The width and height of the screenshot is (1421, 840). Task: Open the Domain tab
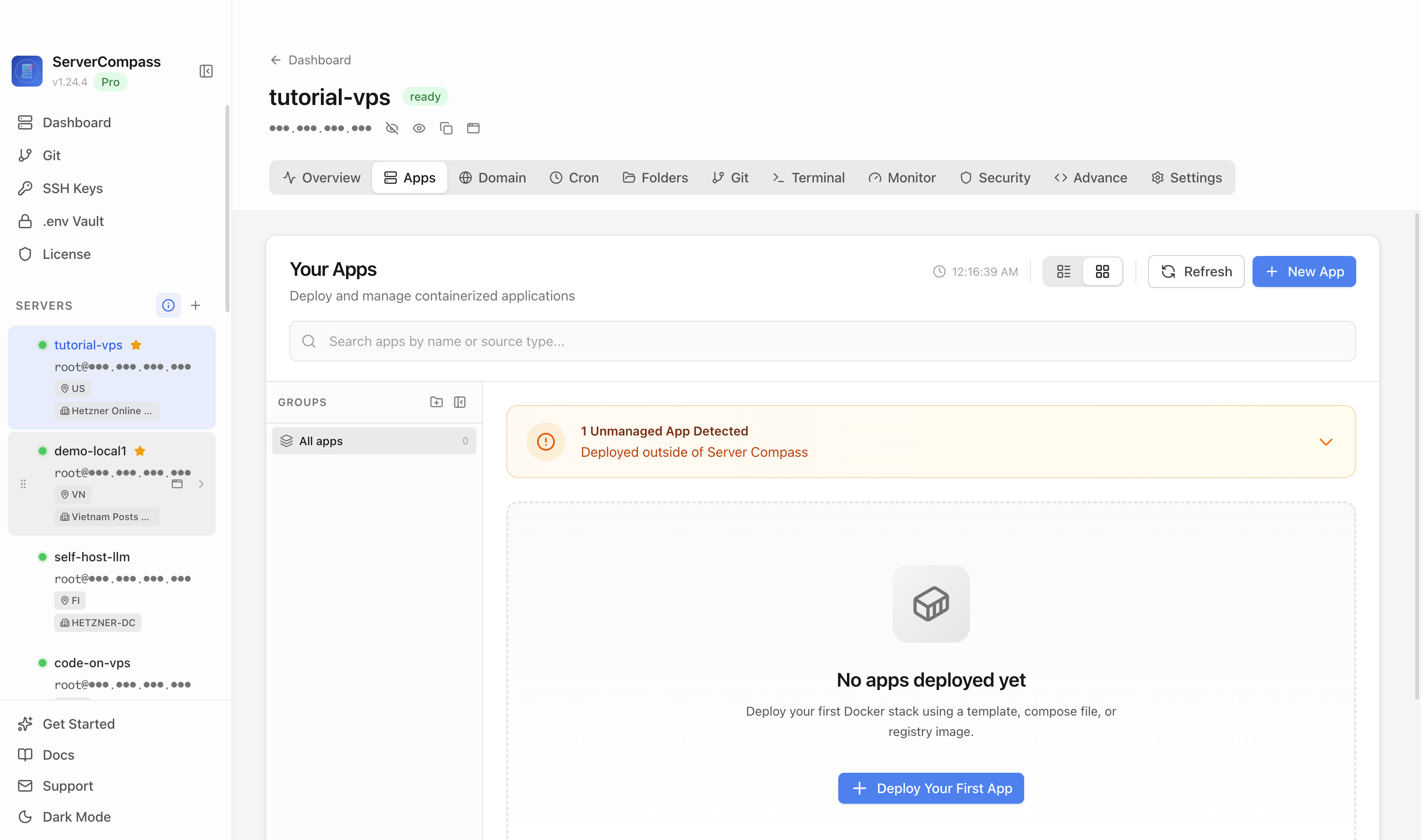493,178
